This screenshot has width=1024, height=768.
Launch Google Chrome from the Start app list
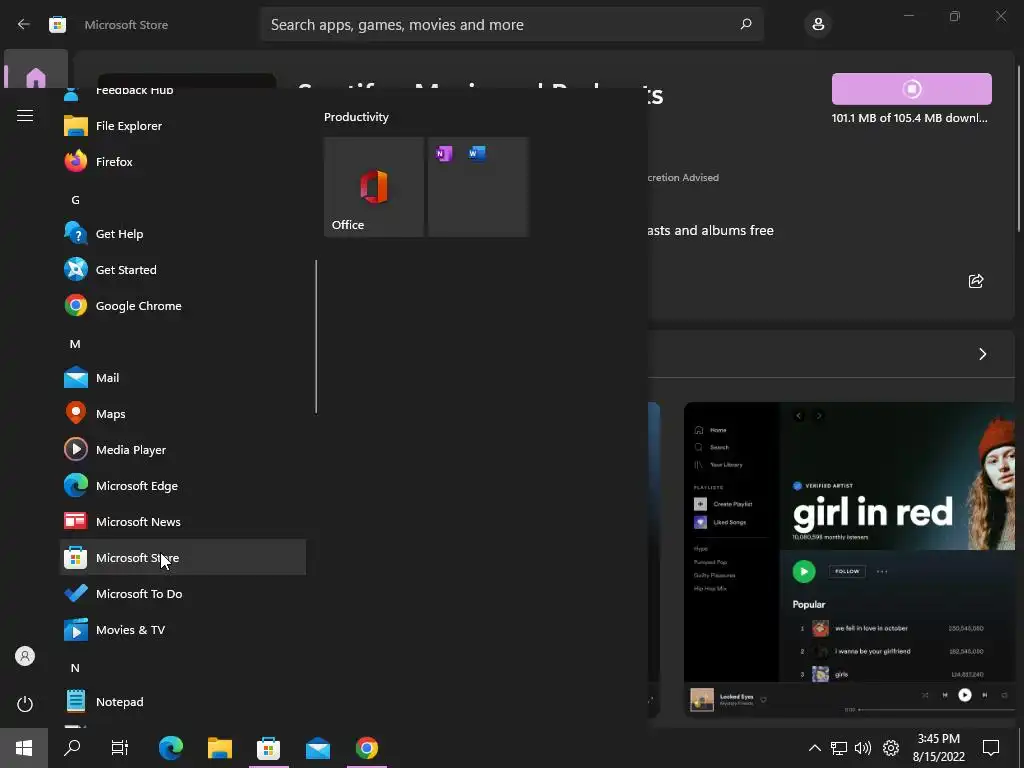tap(183, 306)
